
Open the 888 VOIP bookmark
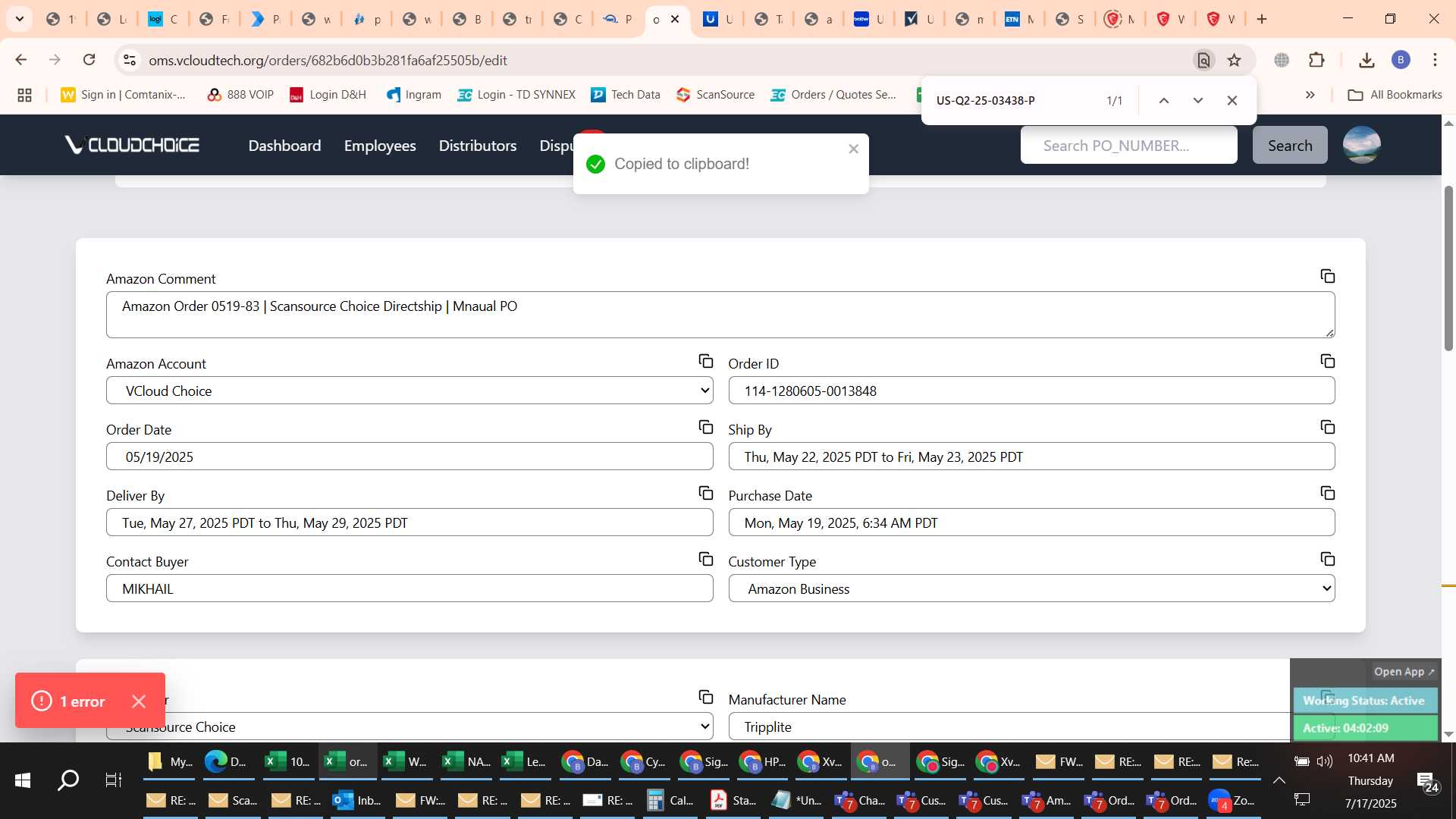click(x=240, y=95)
